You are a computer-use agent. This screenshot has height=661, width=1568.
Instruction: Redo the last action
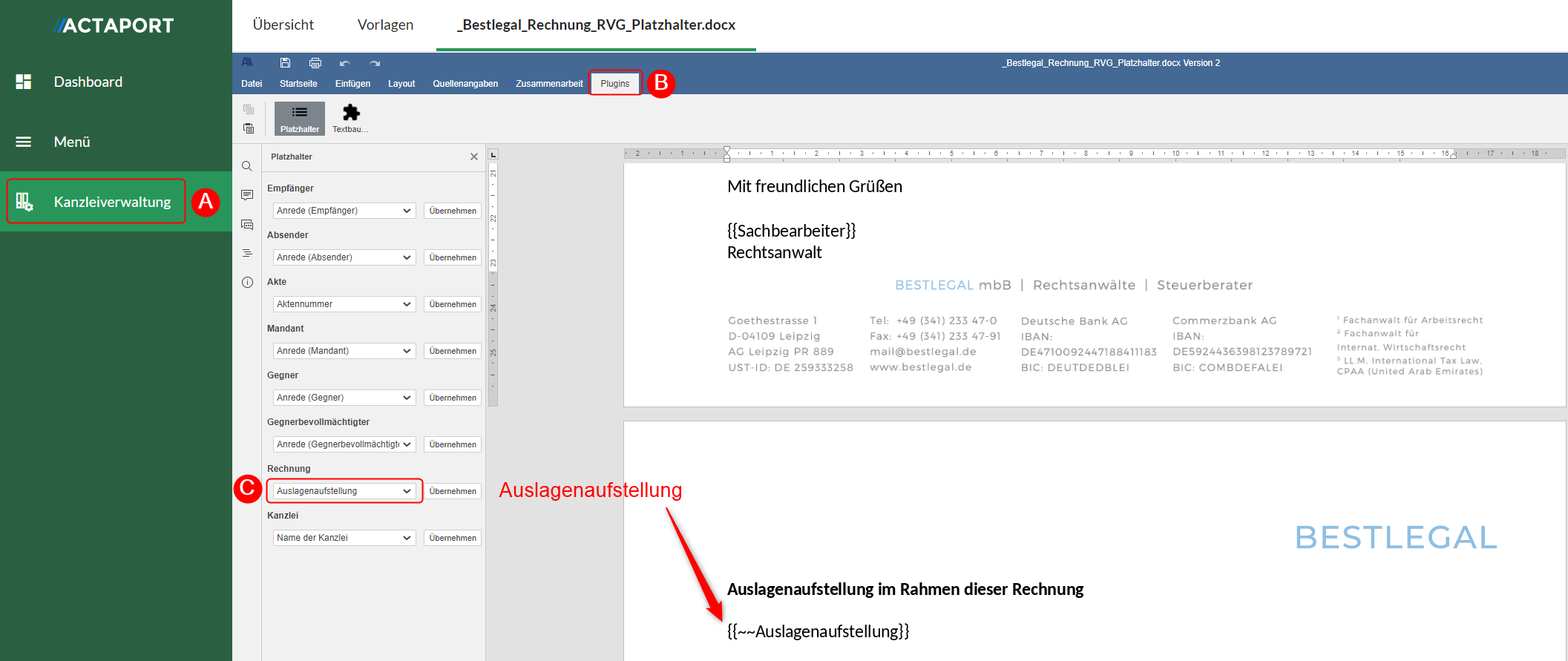tap(375, 63)
